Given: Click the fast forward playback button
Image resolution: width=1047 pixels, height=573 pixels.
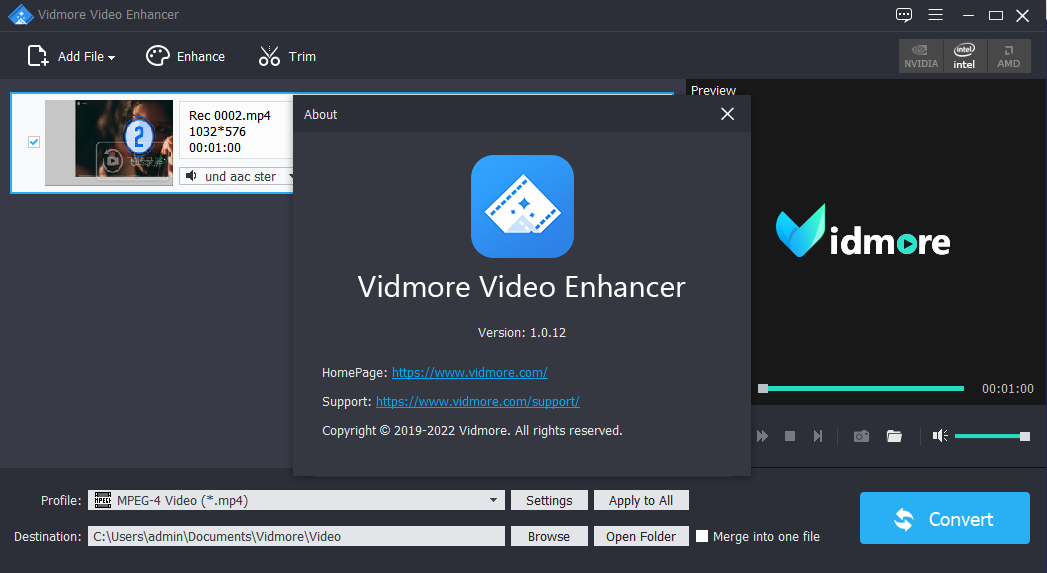Looking at the screenshot, I should point(762,436).
